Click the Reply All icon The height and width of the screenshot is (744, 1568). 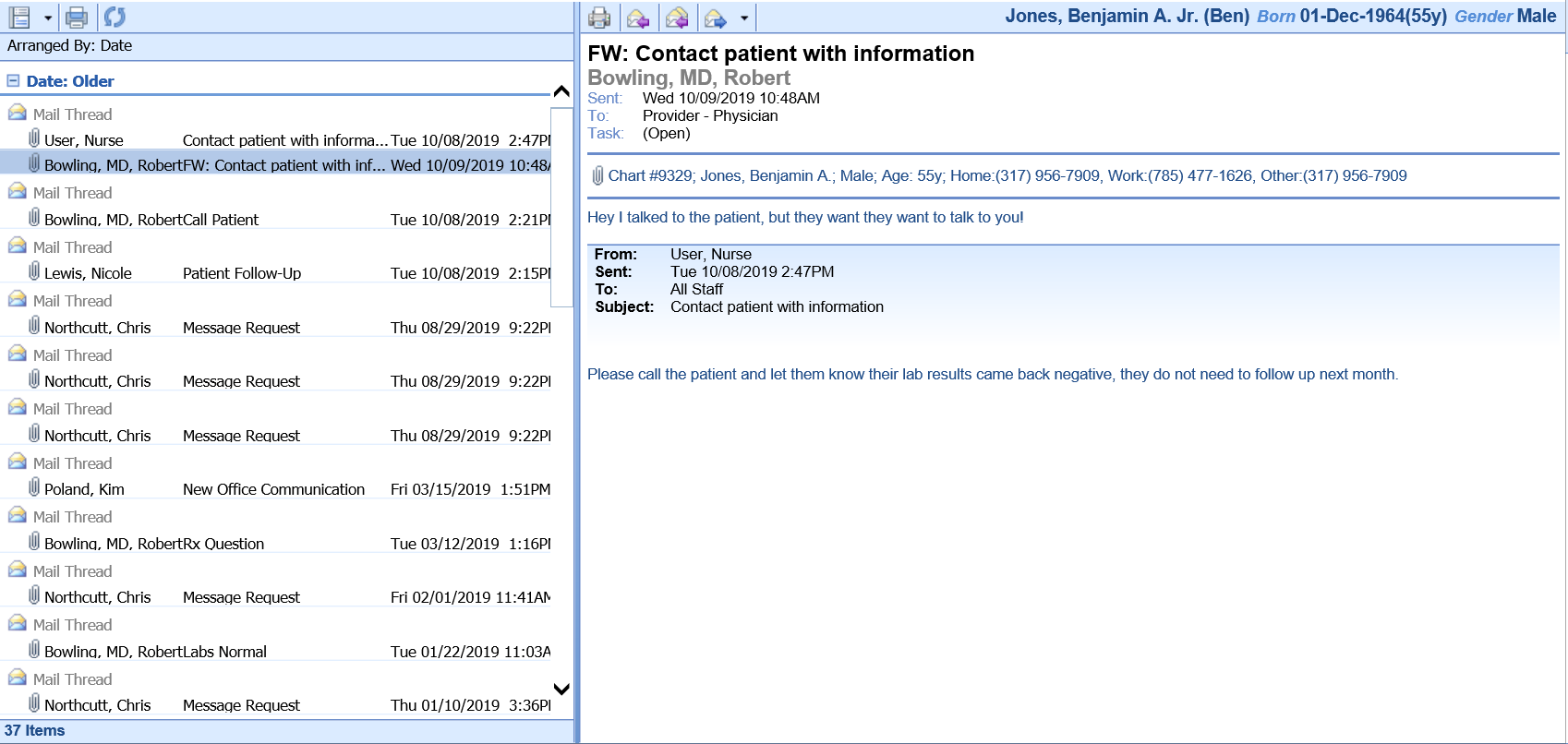[677, 18]
